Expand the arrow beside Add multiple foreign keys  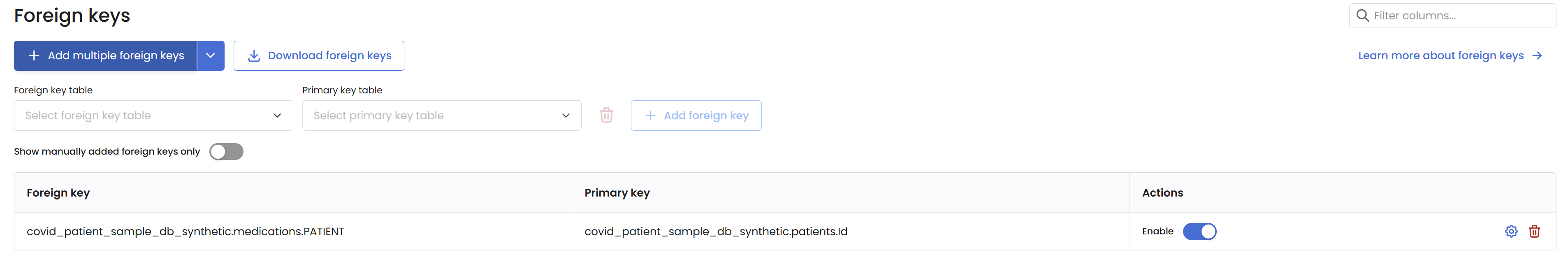coord(211,56)
